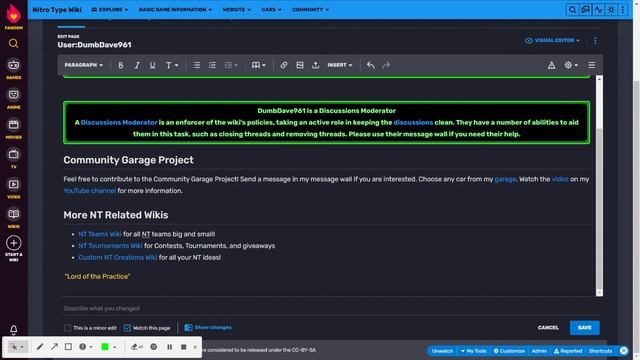
Task: Click the wiki search magnifier in the header
Action: [572, 10]
